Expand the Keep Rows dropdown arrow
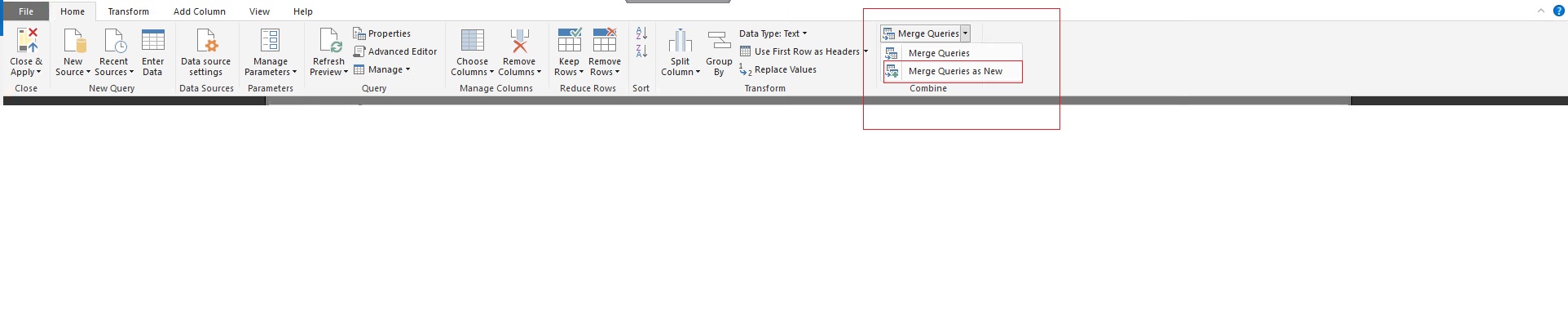Screen dimensions: 1568x311 [581, 73]
